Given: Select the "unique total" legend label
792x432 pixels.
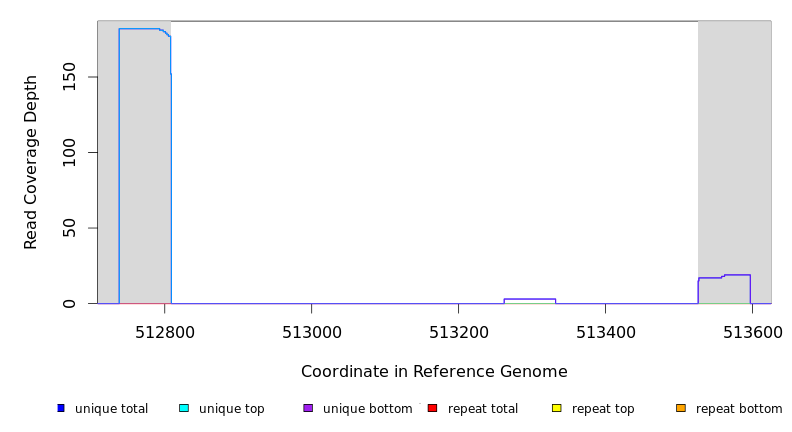Looking at the screenshot, I should point(111,409).
